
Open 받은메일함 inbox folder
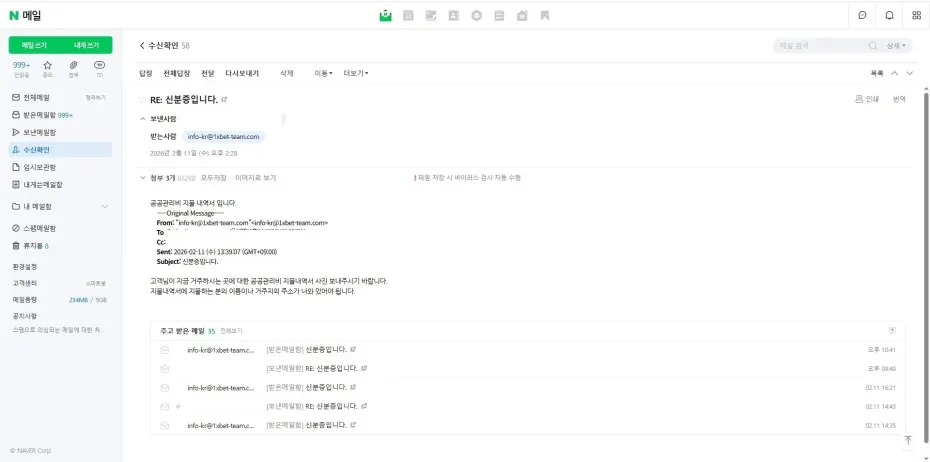coord(38,115)
